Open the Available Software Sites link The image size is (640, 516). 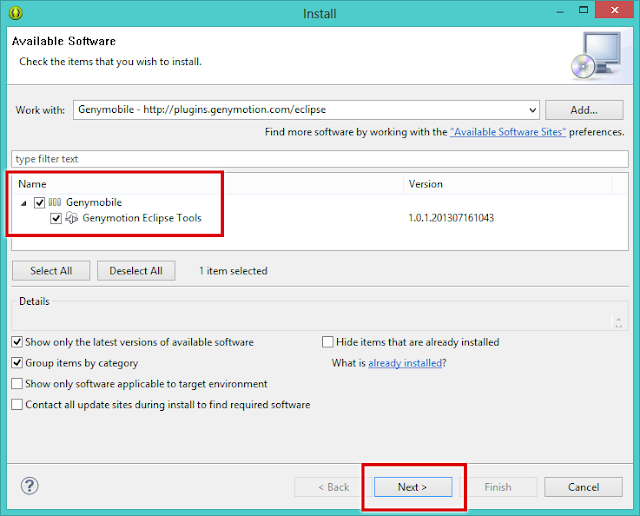click(508, 132)
